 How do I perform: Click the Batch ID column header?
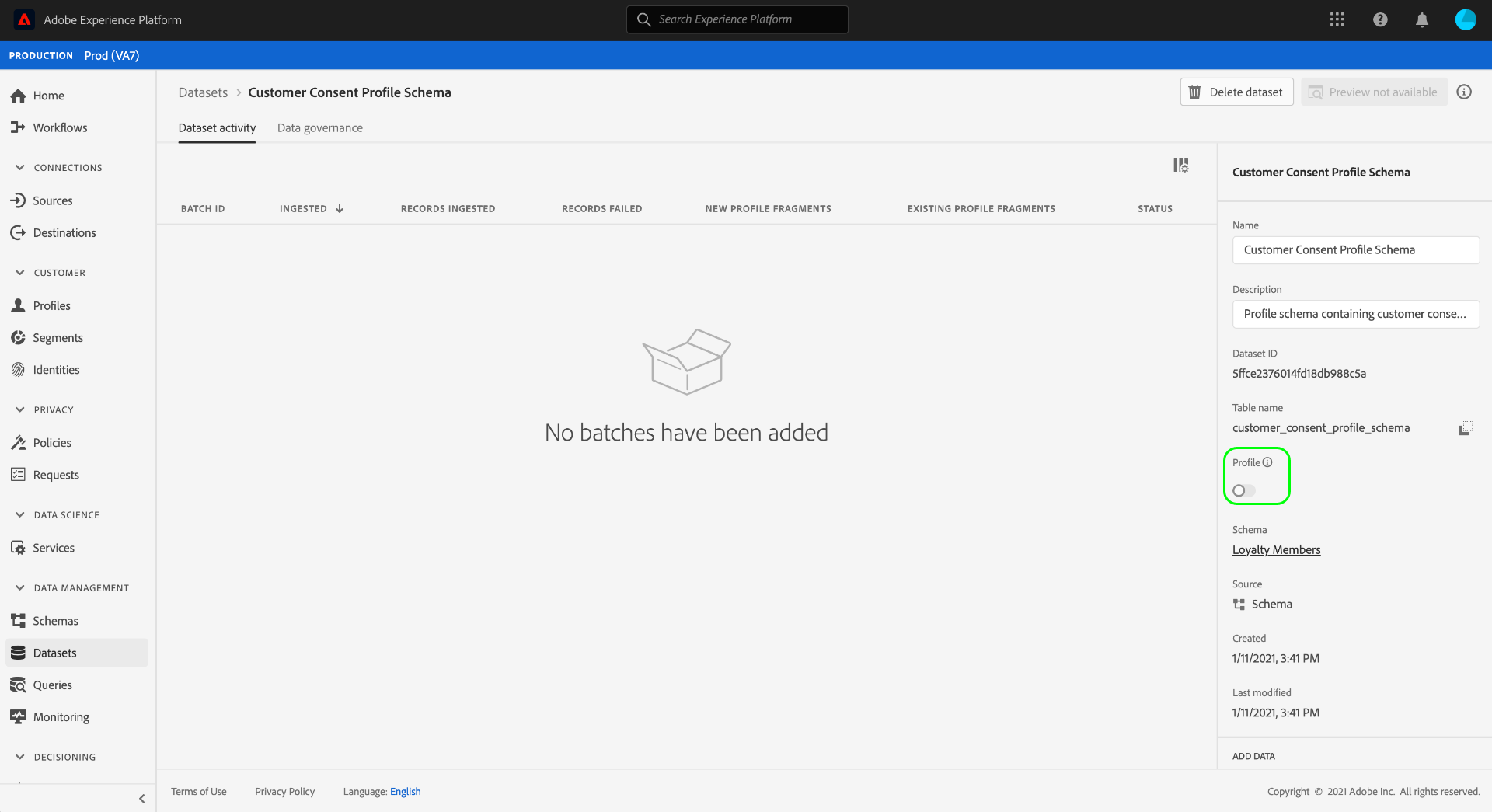pyautogui.click(x=203, y=209)
